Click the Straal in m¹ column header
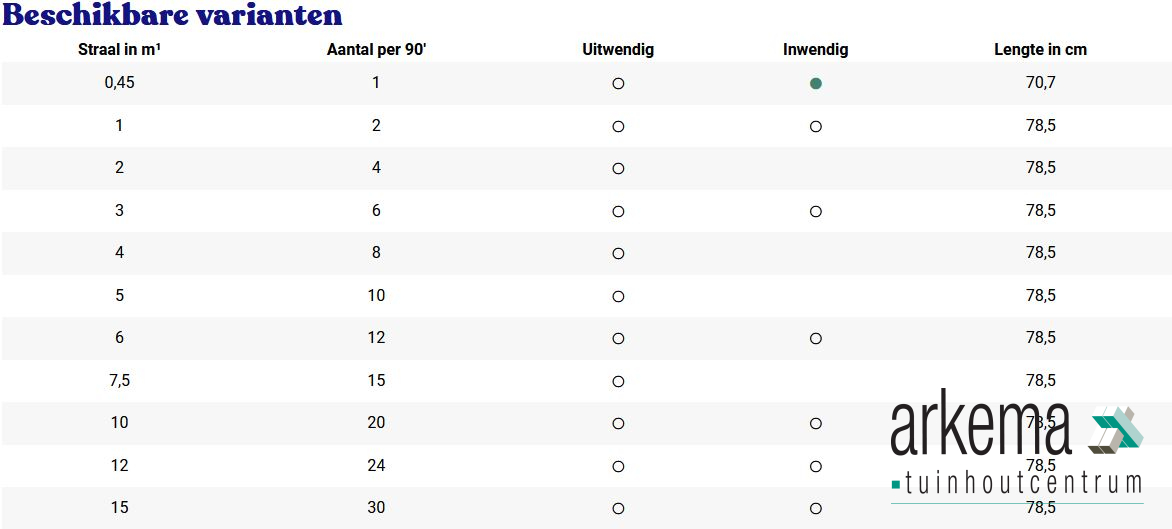The width and height of the screenshot is (1172, 529). coord(120,50)
